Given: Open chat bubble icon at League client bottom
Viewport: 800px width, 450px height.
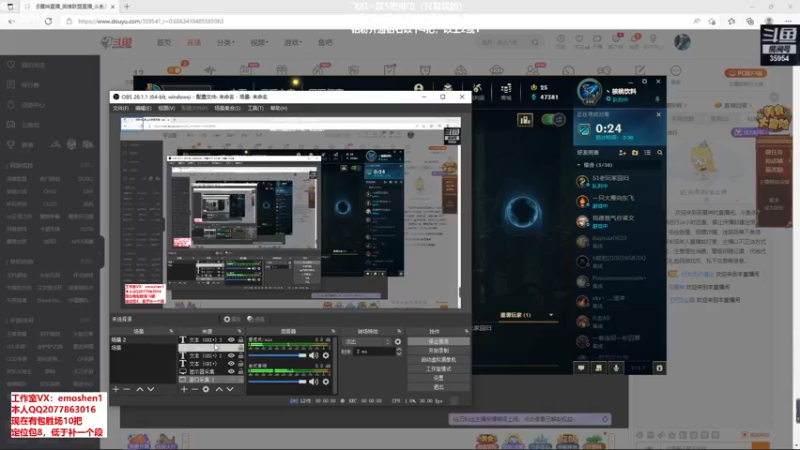Looking at the screenshot, I should pyautogui.click(x=581, y=368).
